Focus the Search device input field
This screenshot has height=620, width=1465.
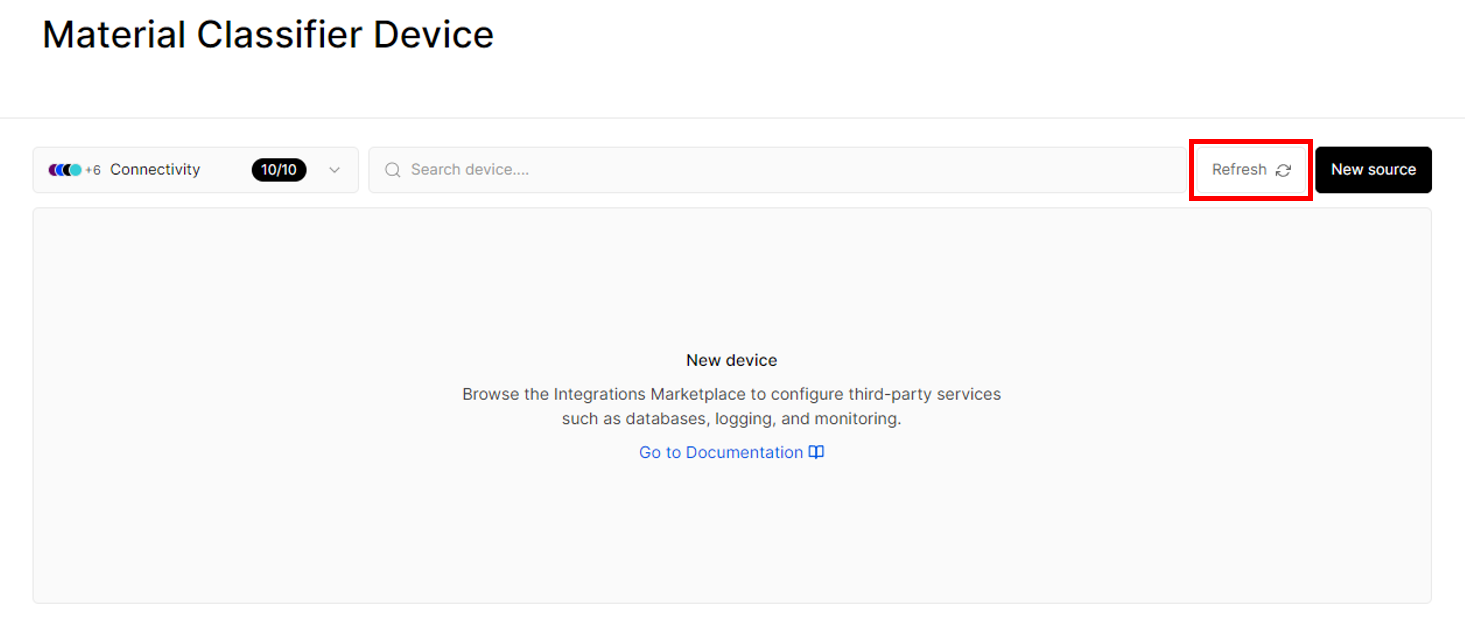coord(778,170)
